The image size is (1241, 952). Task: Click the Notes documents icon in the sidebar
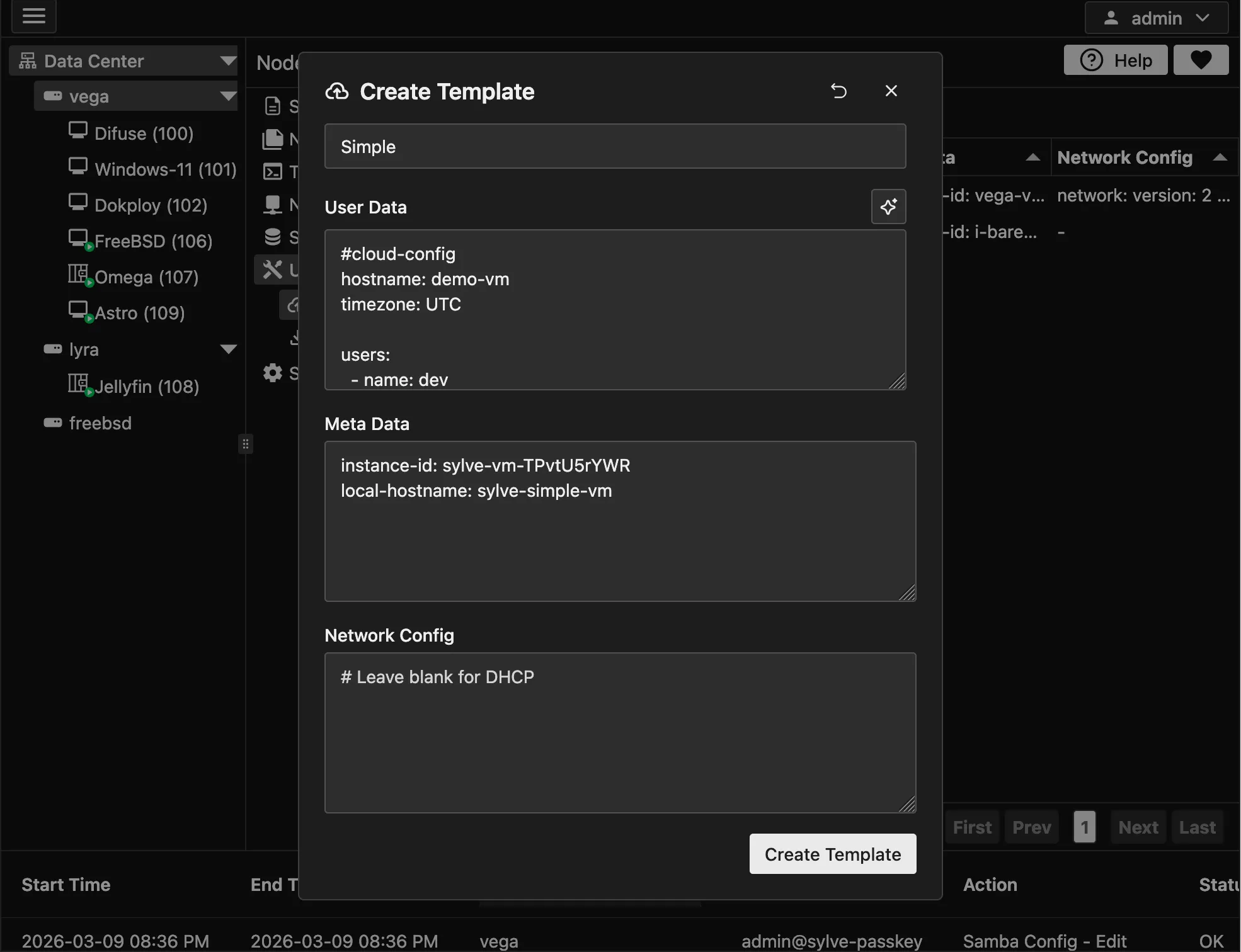[x=272, y=139]
